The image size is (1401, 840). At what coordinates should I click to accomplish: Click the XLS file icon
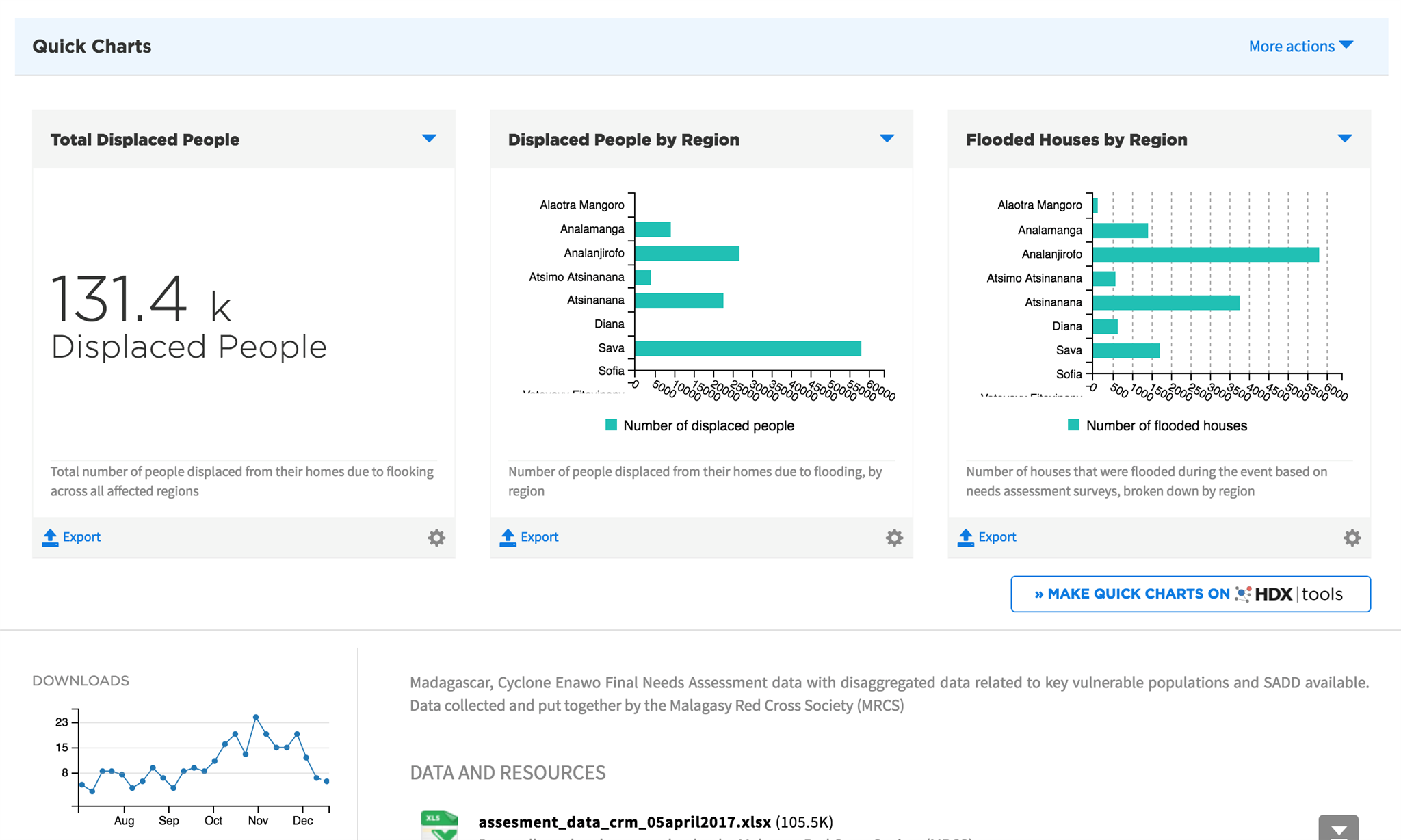coord(440,825)
